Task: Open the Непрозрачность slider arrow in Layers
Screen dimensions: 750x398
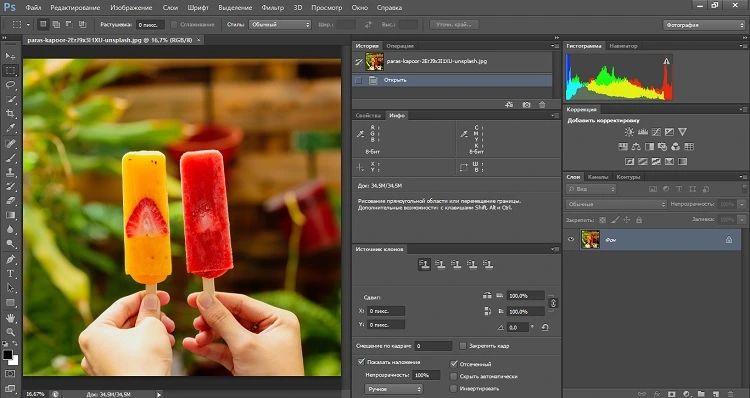Action: 742,204
